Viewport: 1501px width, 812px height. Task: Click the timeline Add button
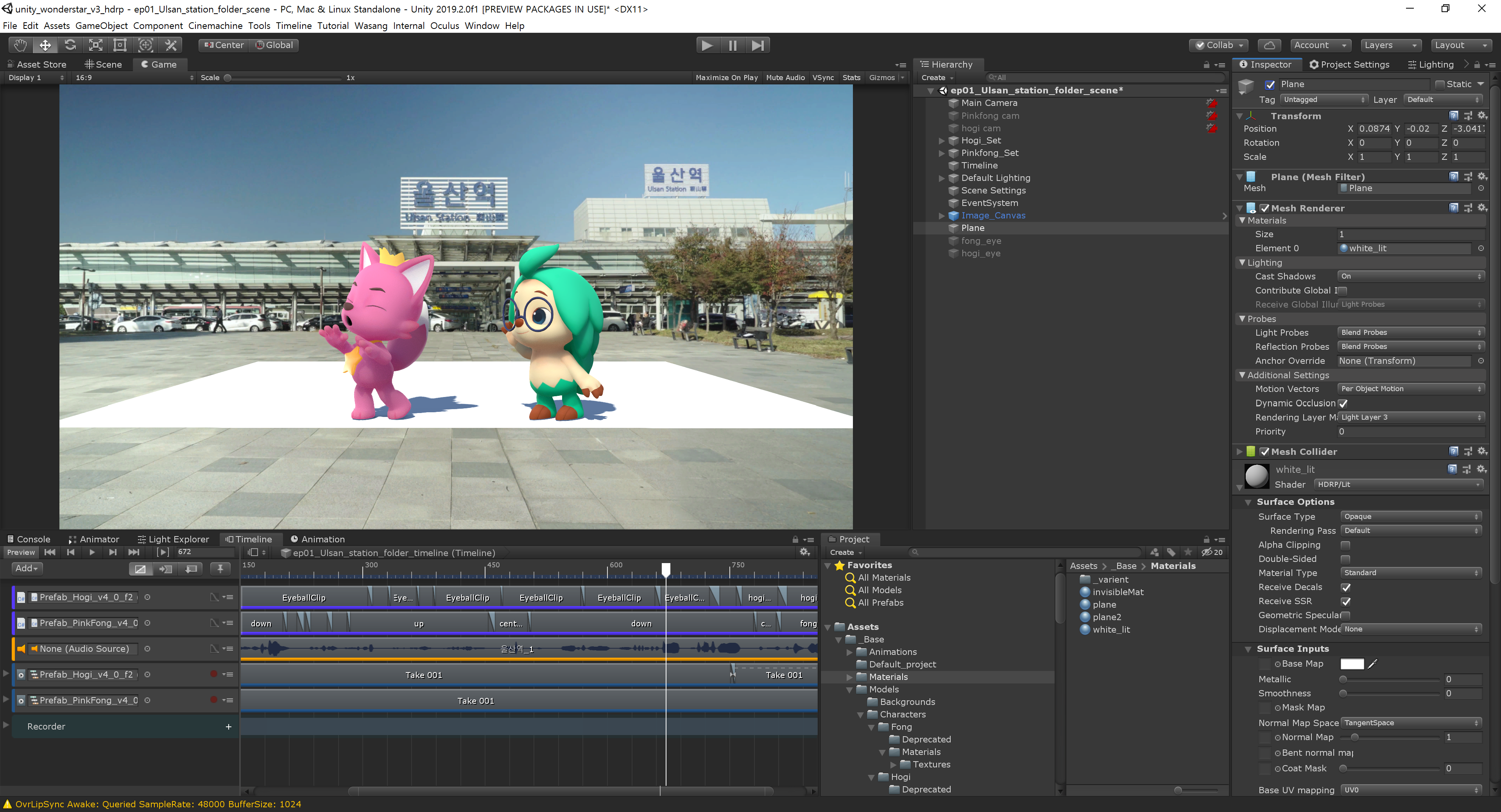tap(26, 569)
